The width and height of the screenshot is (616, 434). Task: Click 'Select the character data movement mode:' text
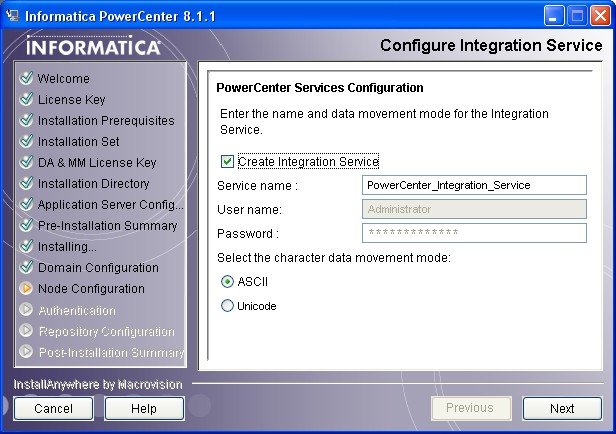point(334,258)
